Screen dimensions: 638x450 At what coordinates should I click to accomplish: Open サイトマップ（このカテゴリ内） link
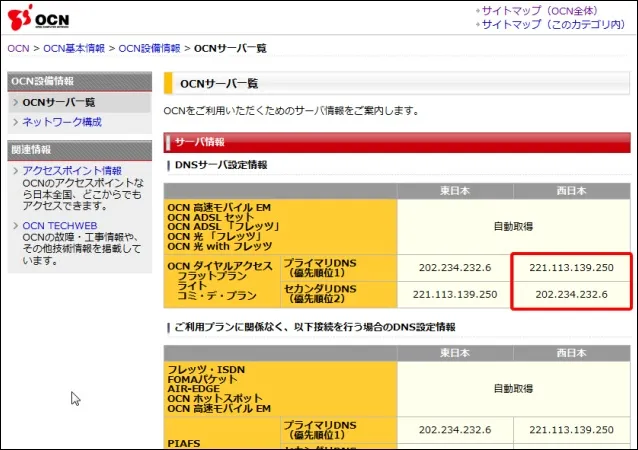pyautogui.click(x=553, y=24)
